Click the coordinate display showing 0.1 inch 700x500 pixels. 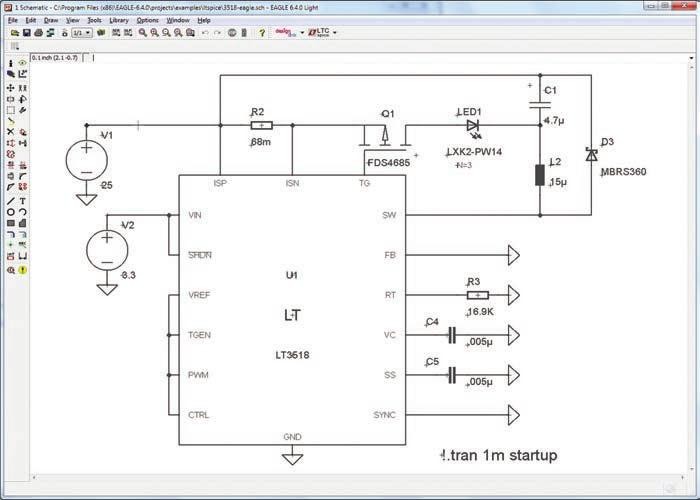(55, 58)
